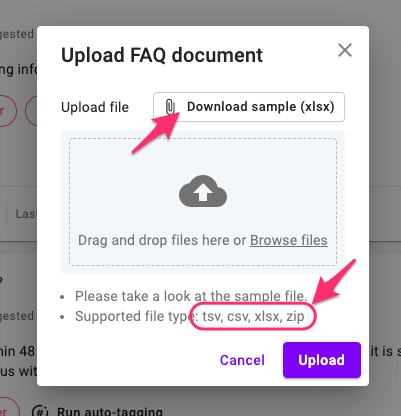
Task: Click the Upload FAQ document title
Action: point(162,55)
